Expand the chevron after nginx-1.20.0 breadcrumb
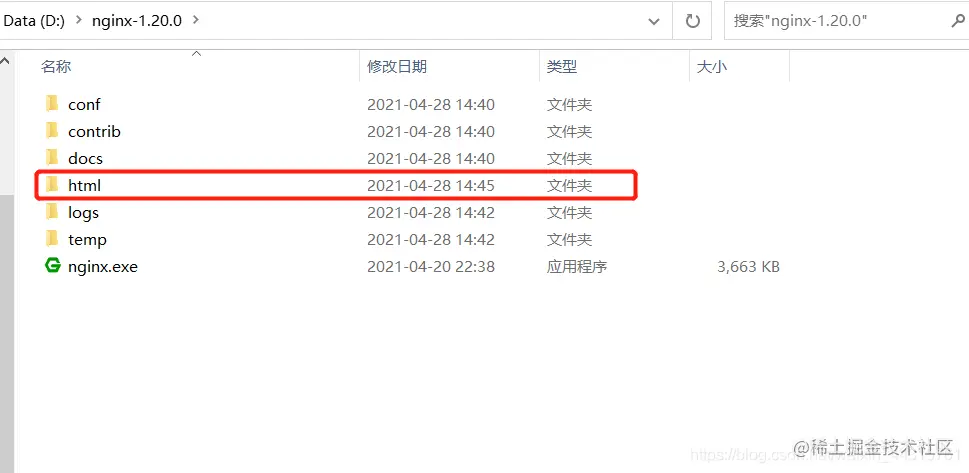 [x=196, y=20]
